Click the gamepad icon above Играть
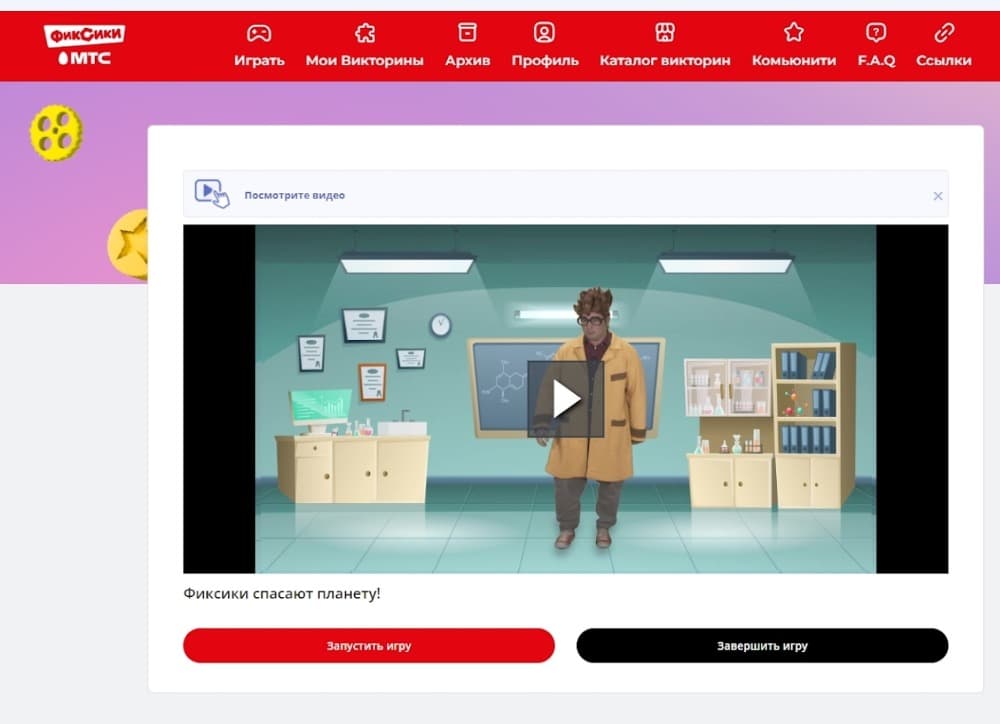This screenshot has height=724, width=1000. click(x=259, y=33)
